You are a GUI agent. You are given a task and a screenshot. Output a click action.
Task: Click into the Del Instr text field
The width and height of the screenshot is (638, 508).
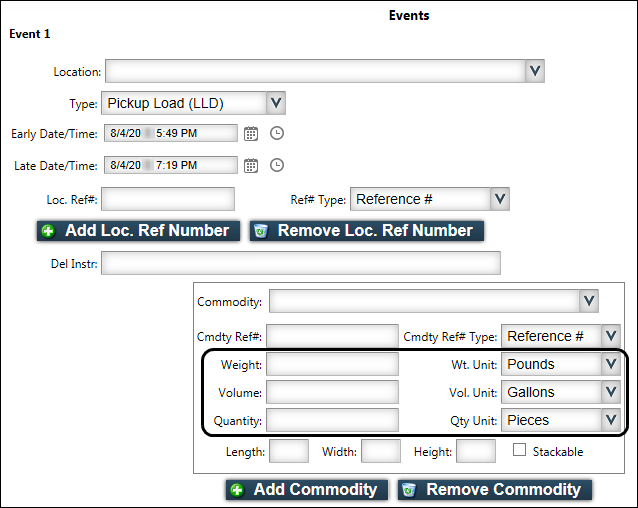coord(300,264)
